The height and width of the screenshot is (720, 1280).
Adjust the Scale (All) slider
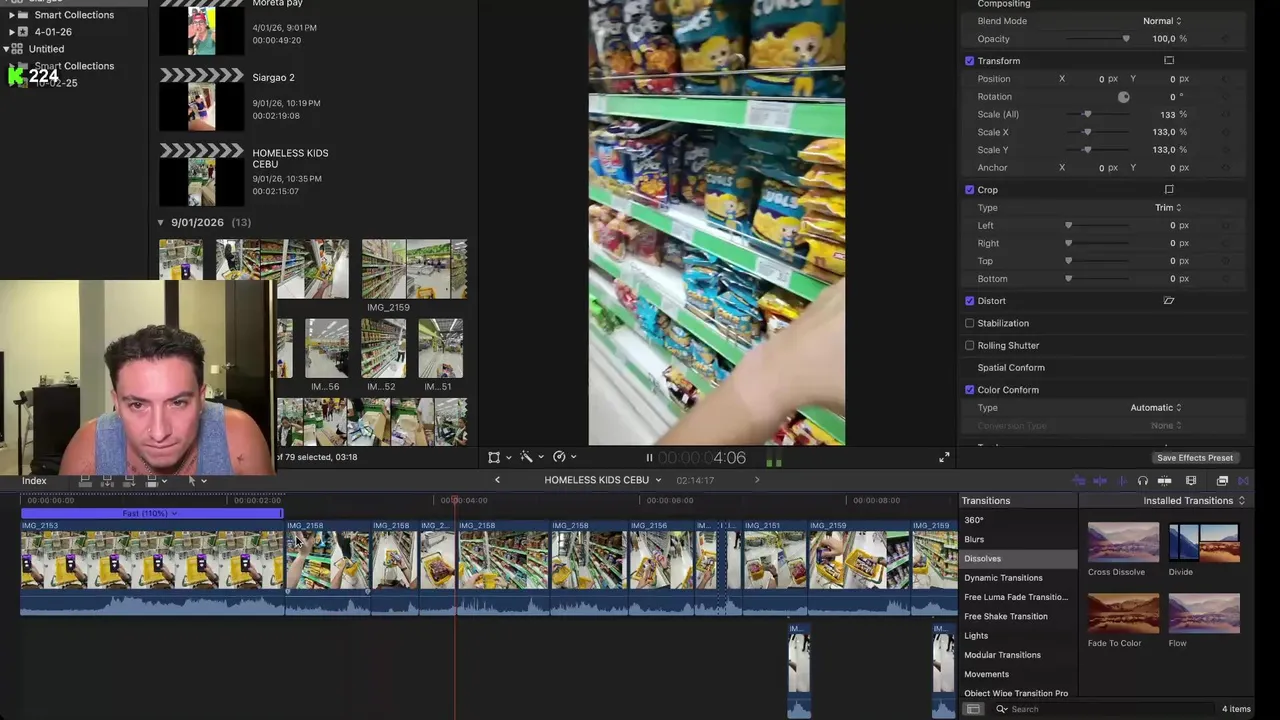coord(1097,115)
